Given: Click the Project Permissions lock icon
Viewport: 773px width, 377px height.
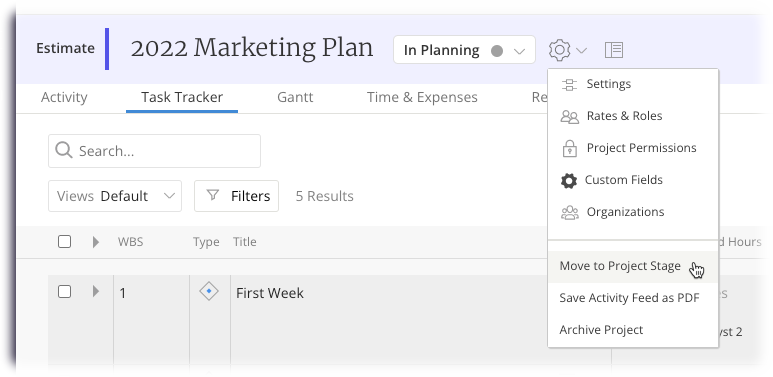Looking at the screenshot, I should [x=569, y=148].
